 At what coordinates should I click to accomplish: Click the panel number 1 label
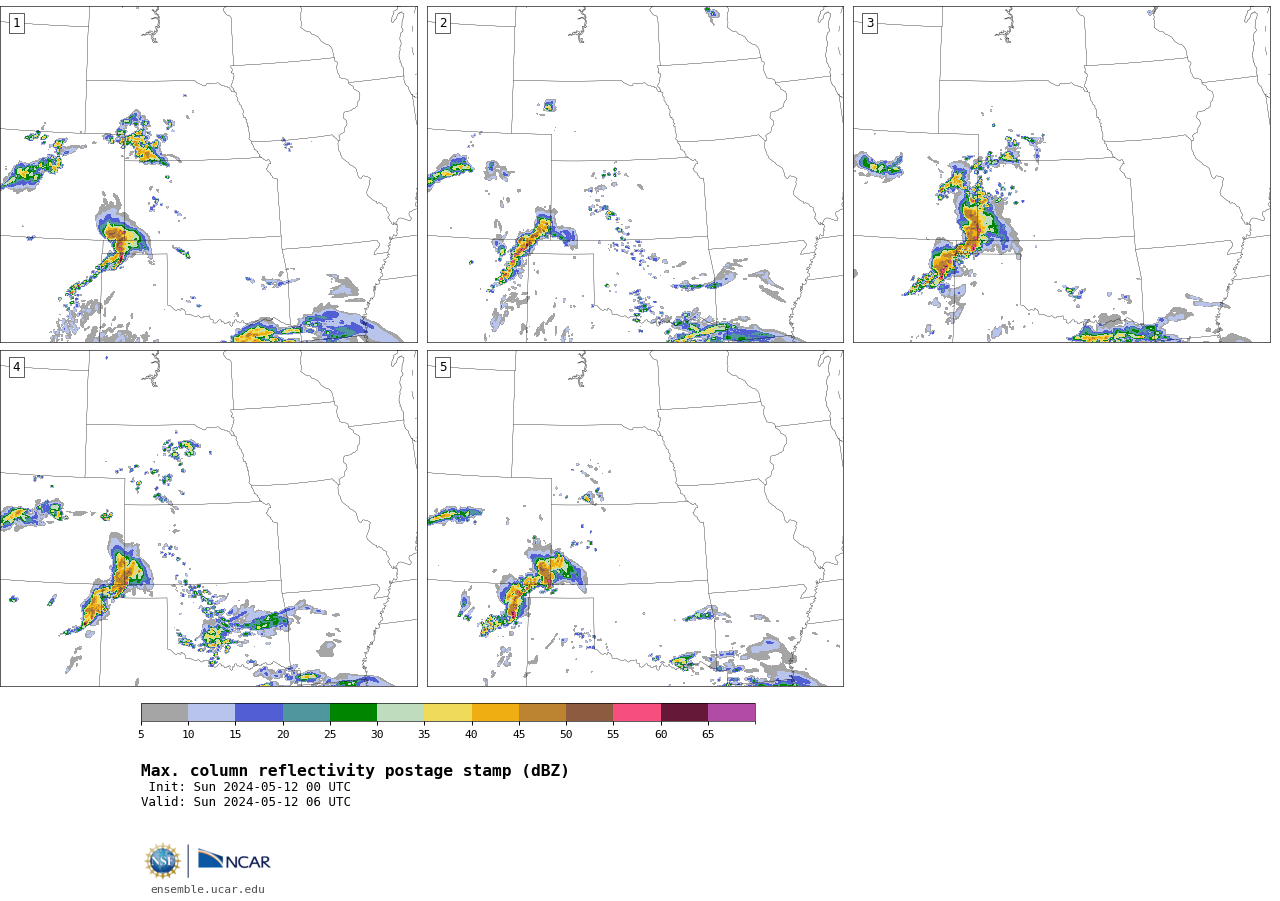[16, 23]
